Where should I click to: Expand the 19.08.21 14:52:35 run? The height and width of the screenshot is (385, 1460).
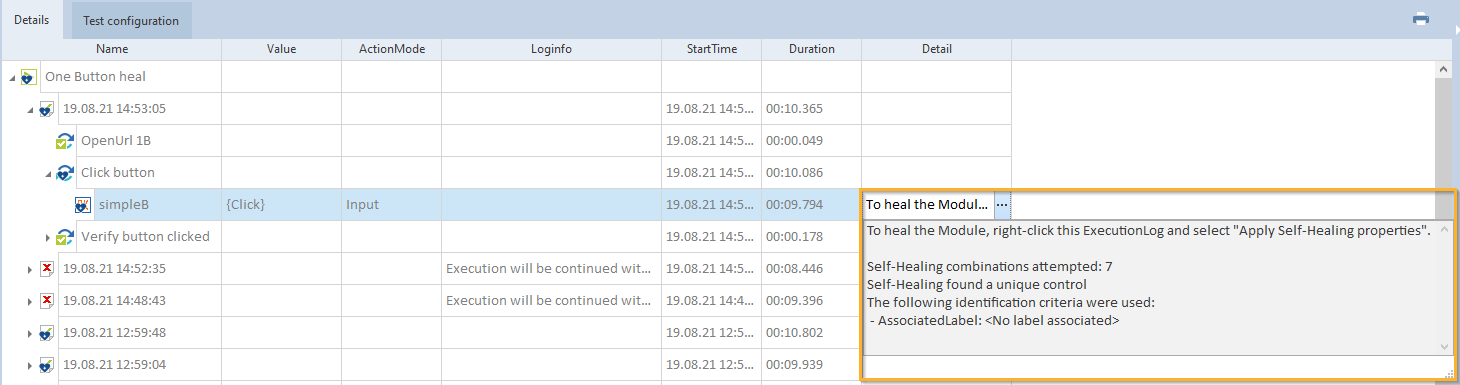30,269
